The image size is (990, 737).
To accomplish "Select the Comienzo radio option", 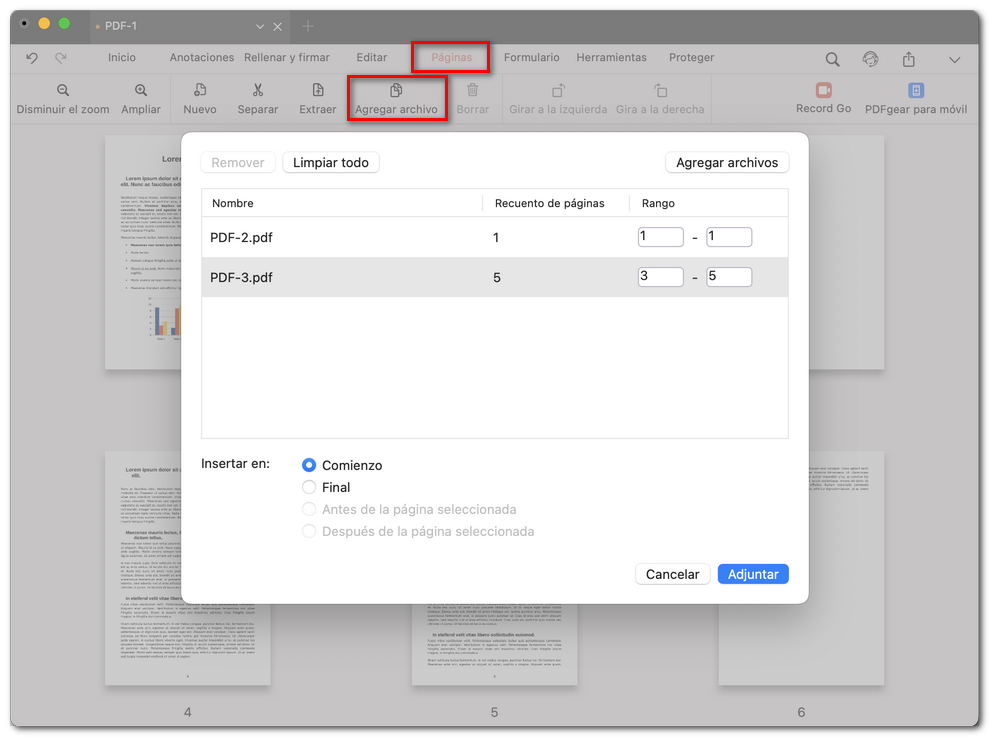I will (x=309, y=465).
